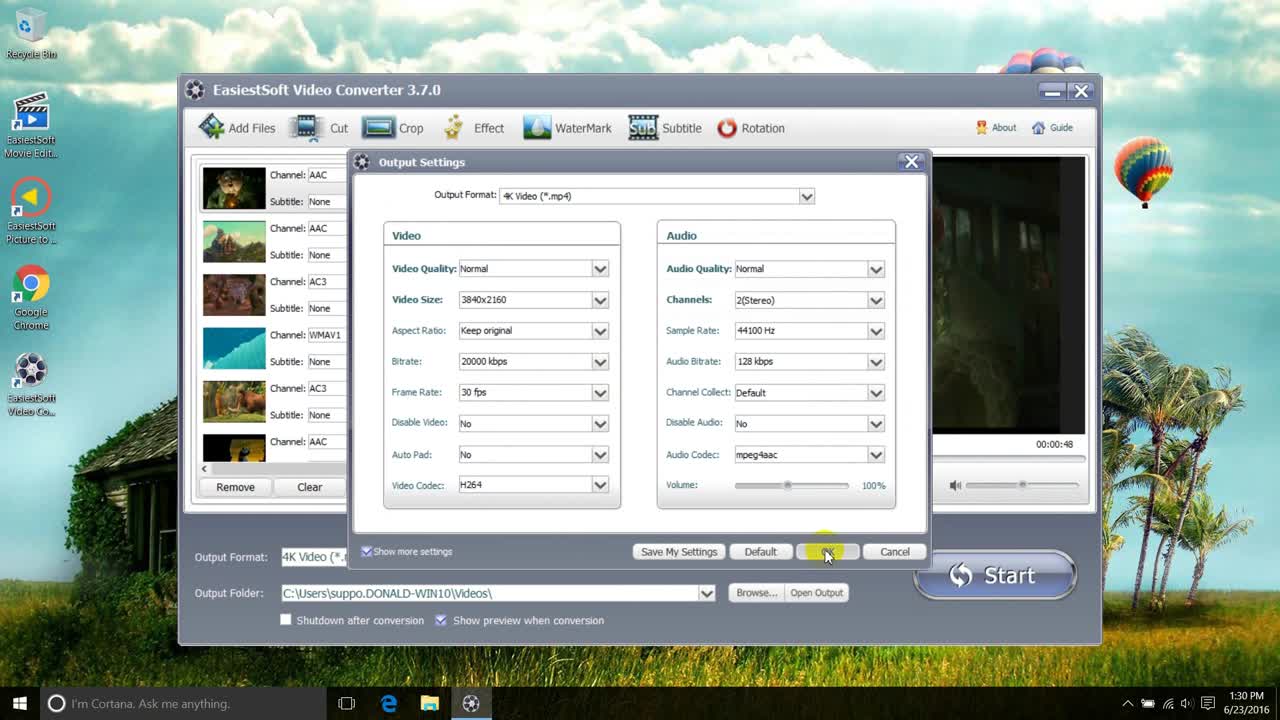Click the Clear button below the file list
The width and height of the screenshot is (1280, 720).
[310, 487]
